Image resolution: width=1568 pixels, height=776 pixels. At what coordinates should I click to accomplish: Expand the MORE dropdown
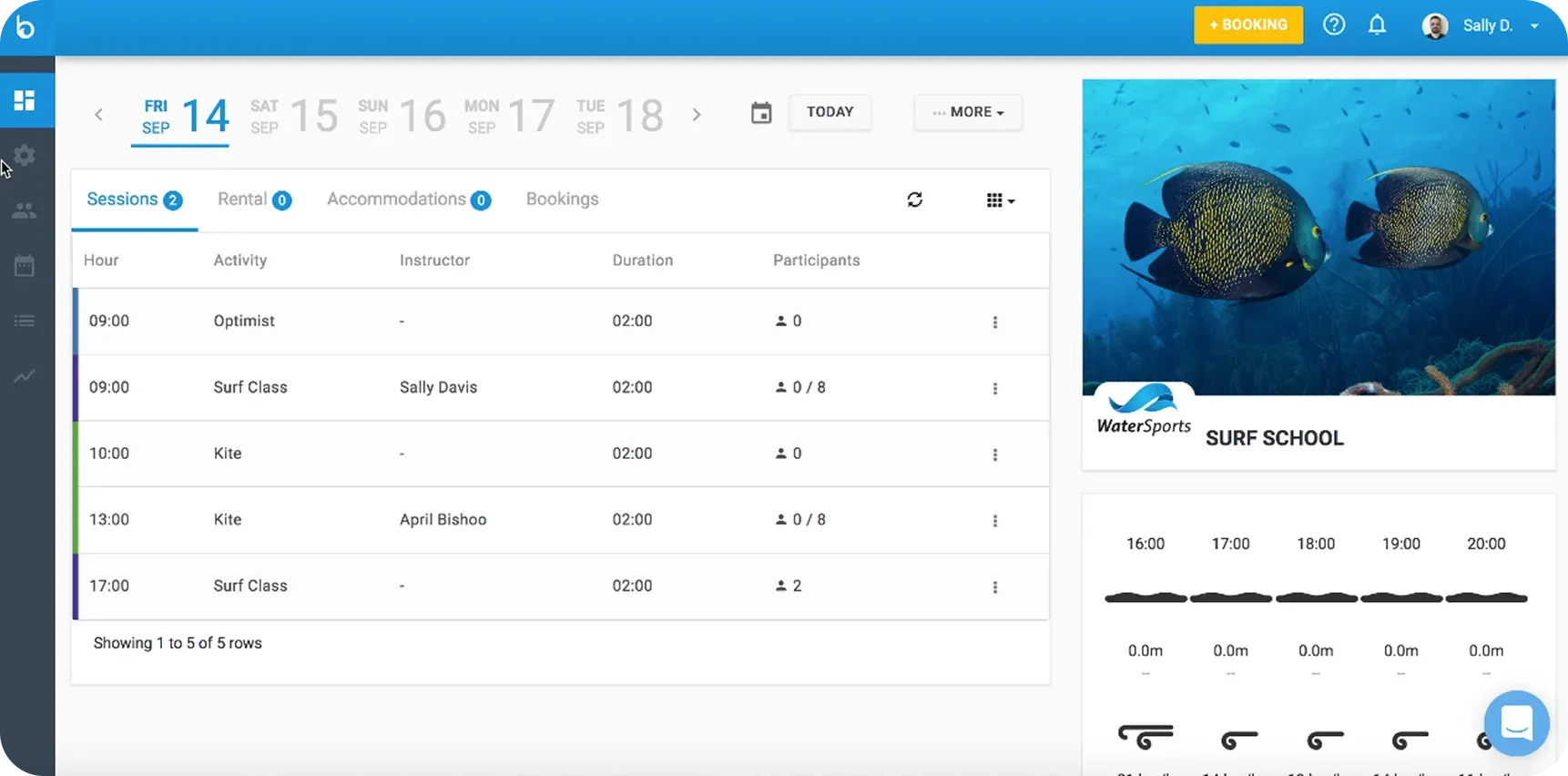(968, 112)
